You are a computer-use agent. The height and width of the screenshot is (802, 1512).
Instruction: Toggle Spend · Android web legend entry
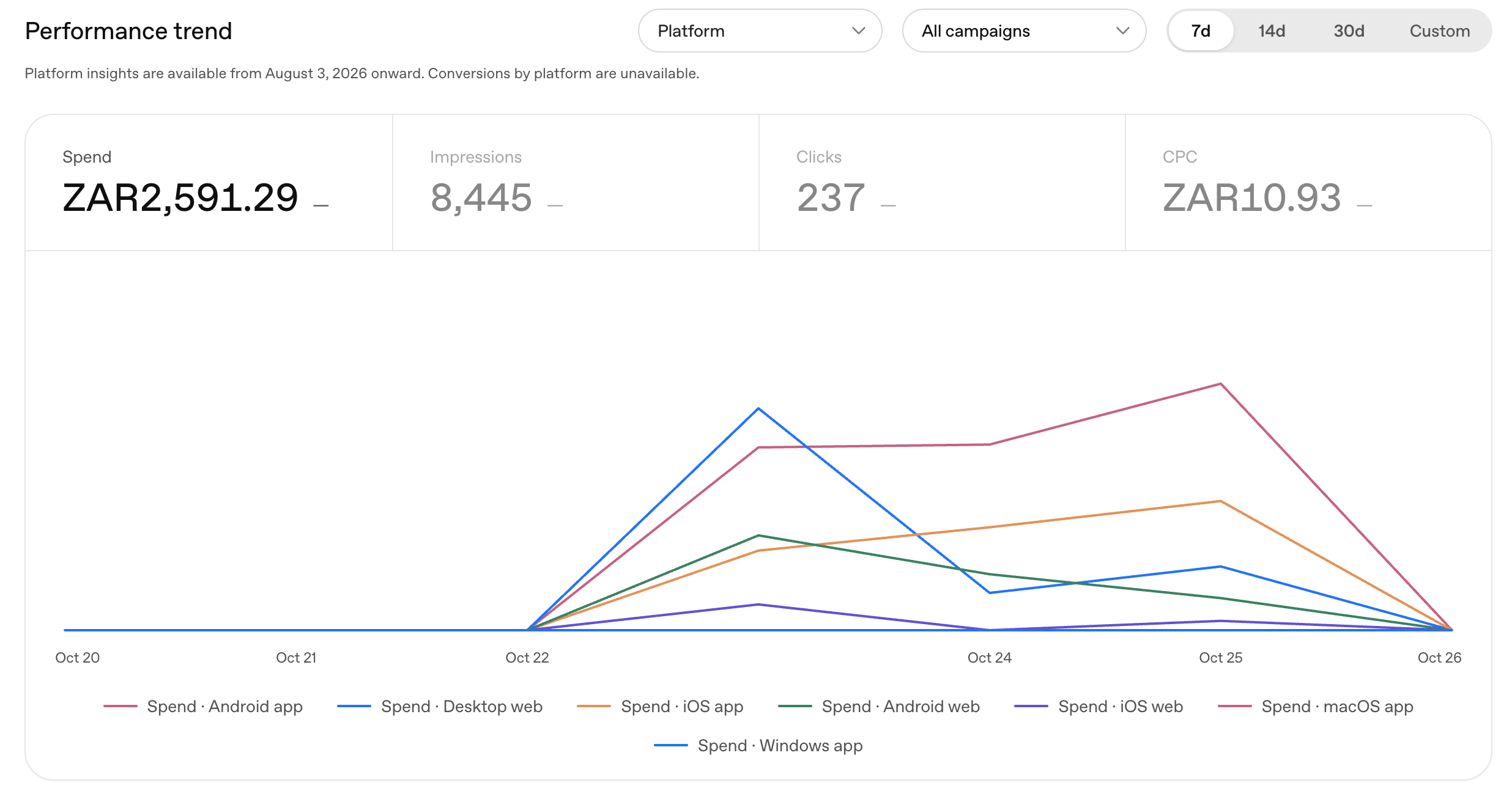[x=879, y=707]
